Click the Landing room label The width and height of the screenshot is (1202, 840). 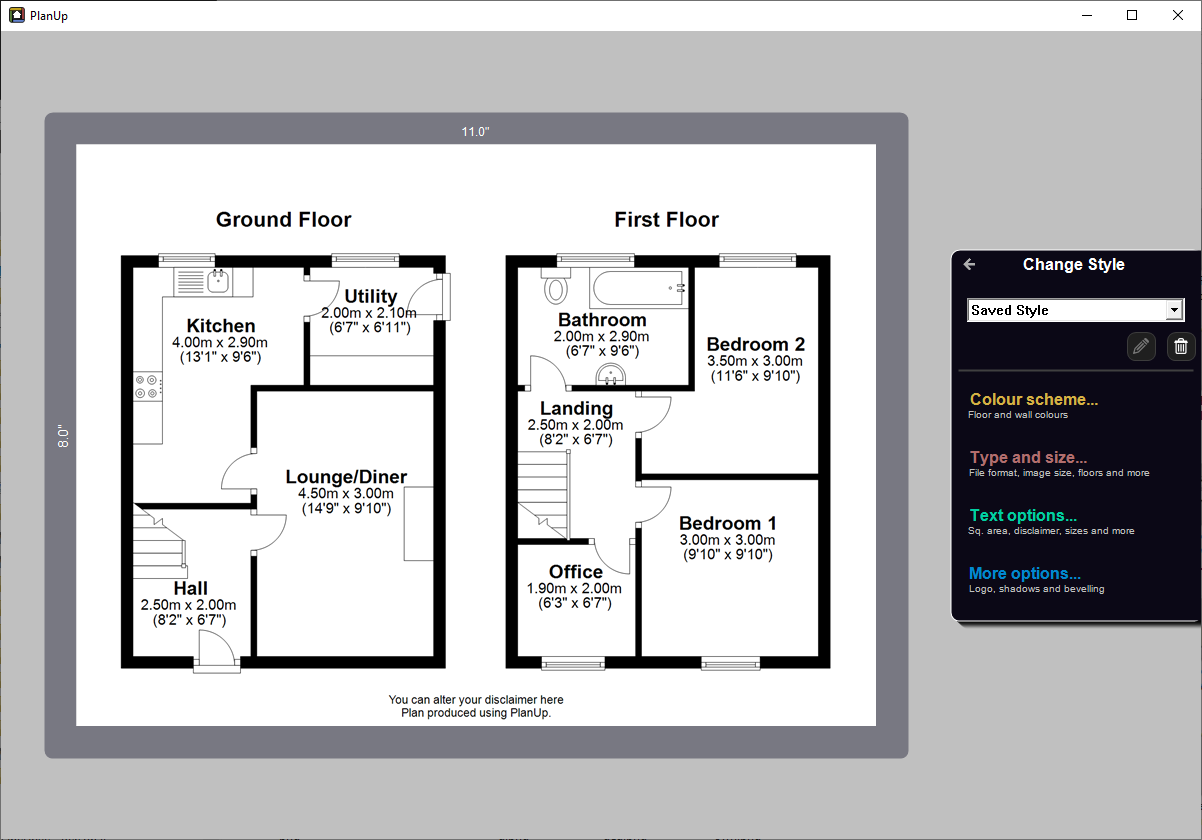576,409
